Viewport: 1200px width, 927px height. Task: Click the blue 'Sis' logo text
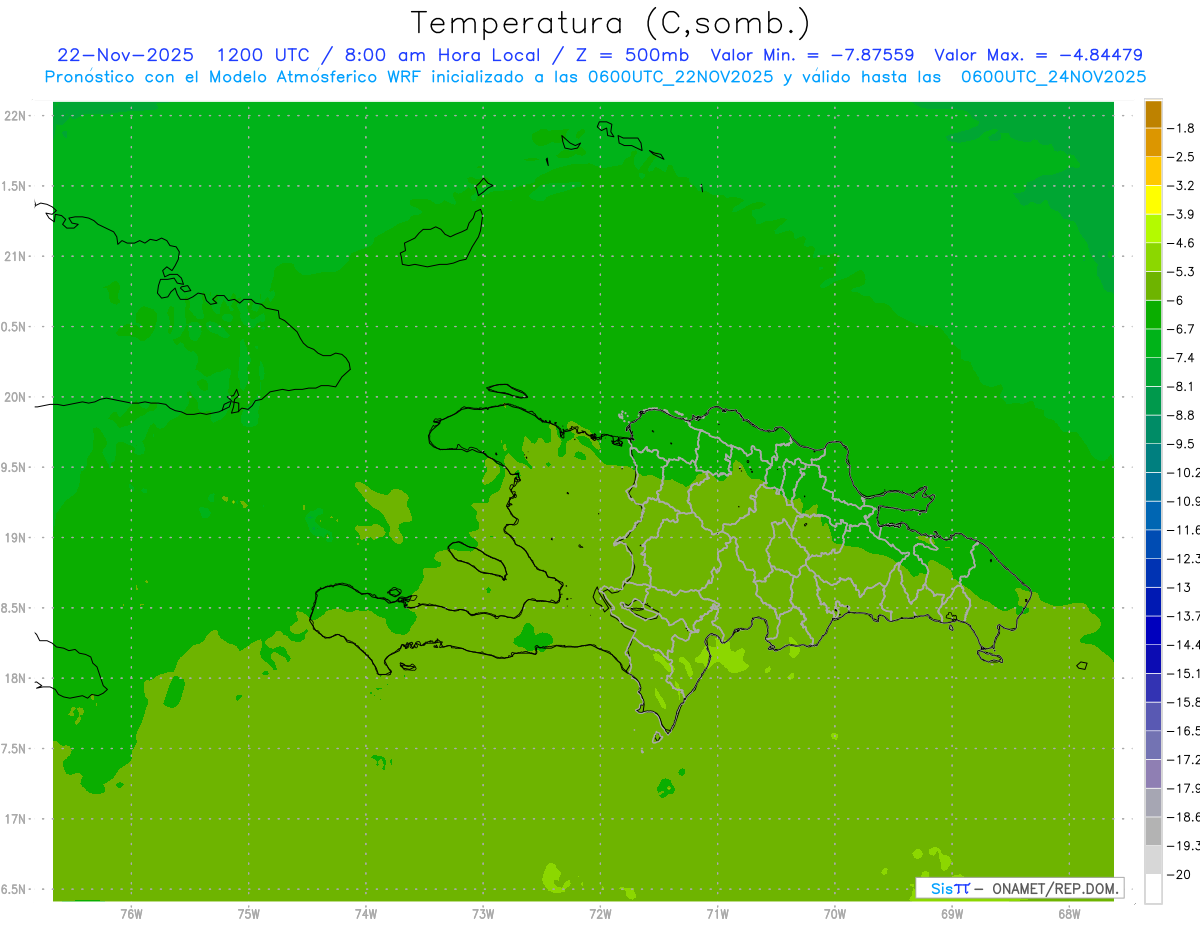coord(942,888)
